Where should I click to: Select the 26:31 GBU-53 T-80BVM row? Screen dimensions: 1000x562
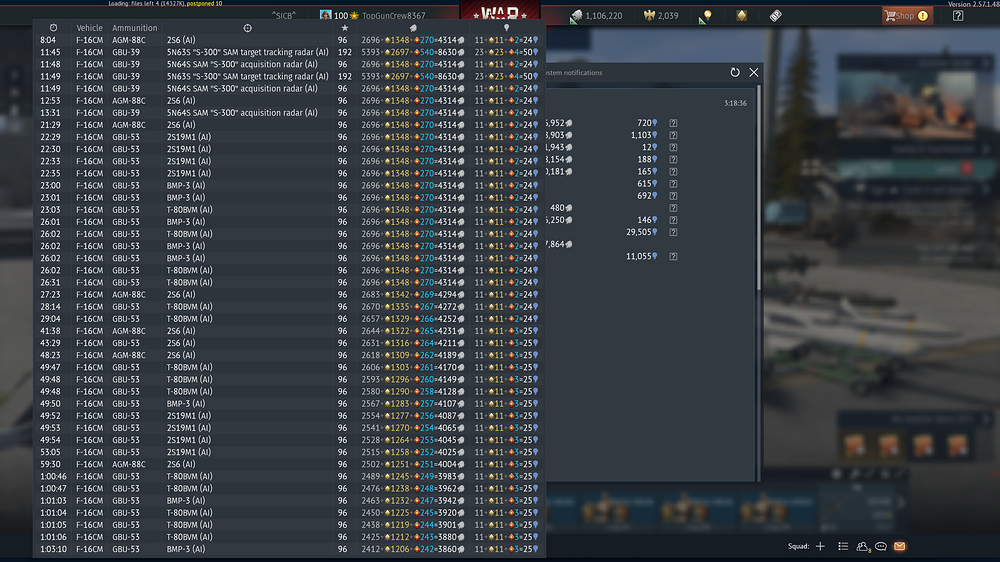(290, 283)
